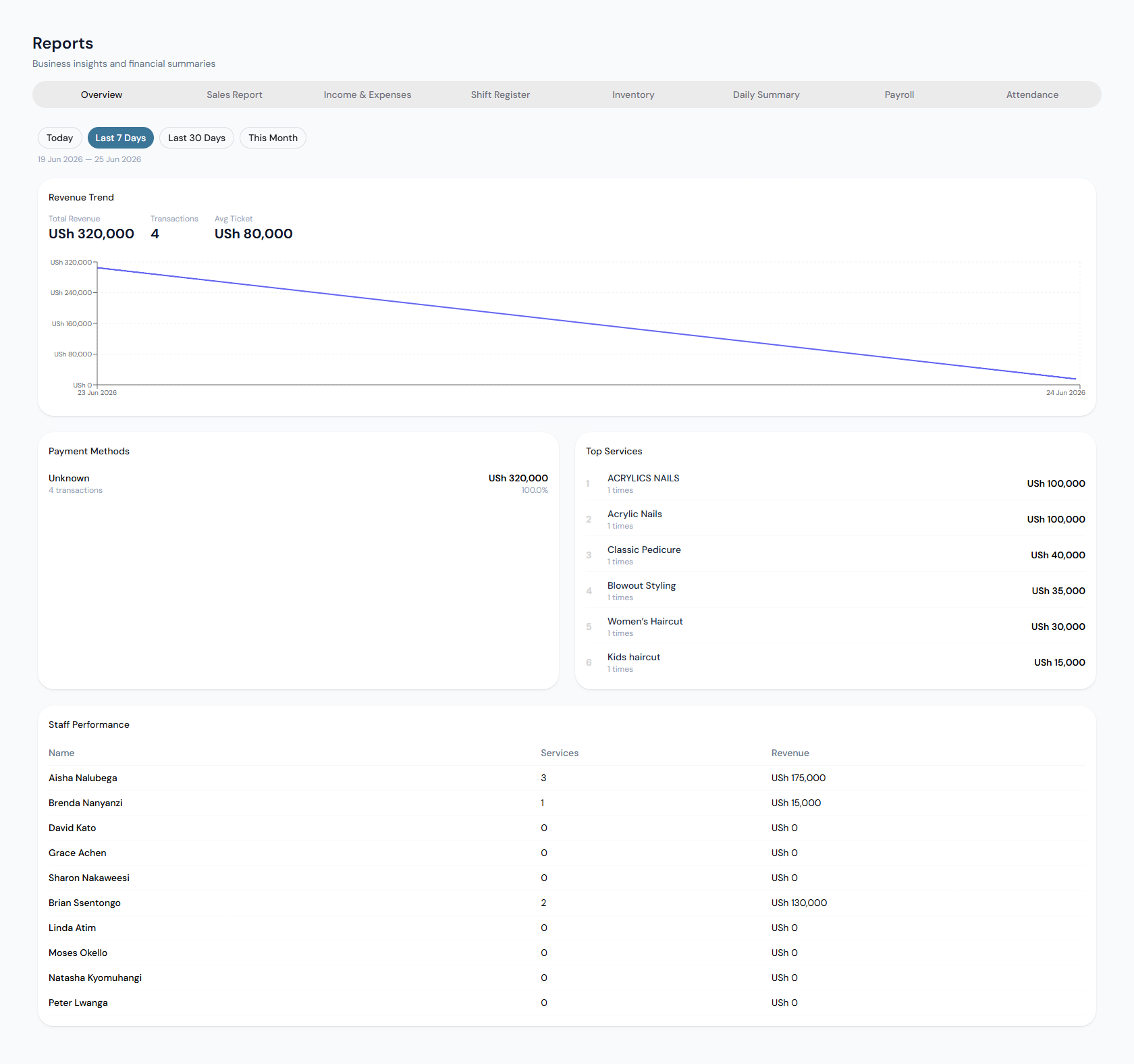
Task: Click the 24 Jun 2026 axis label
Action: 1065,393
